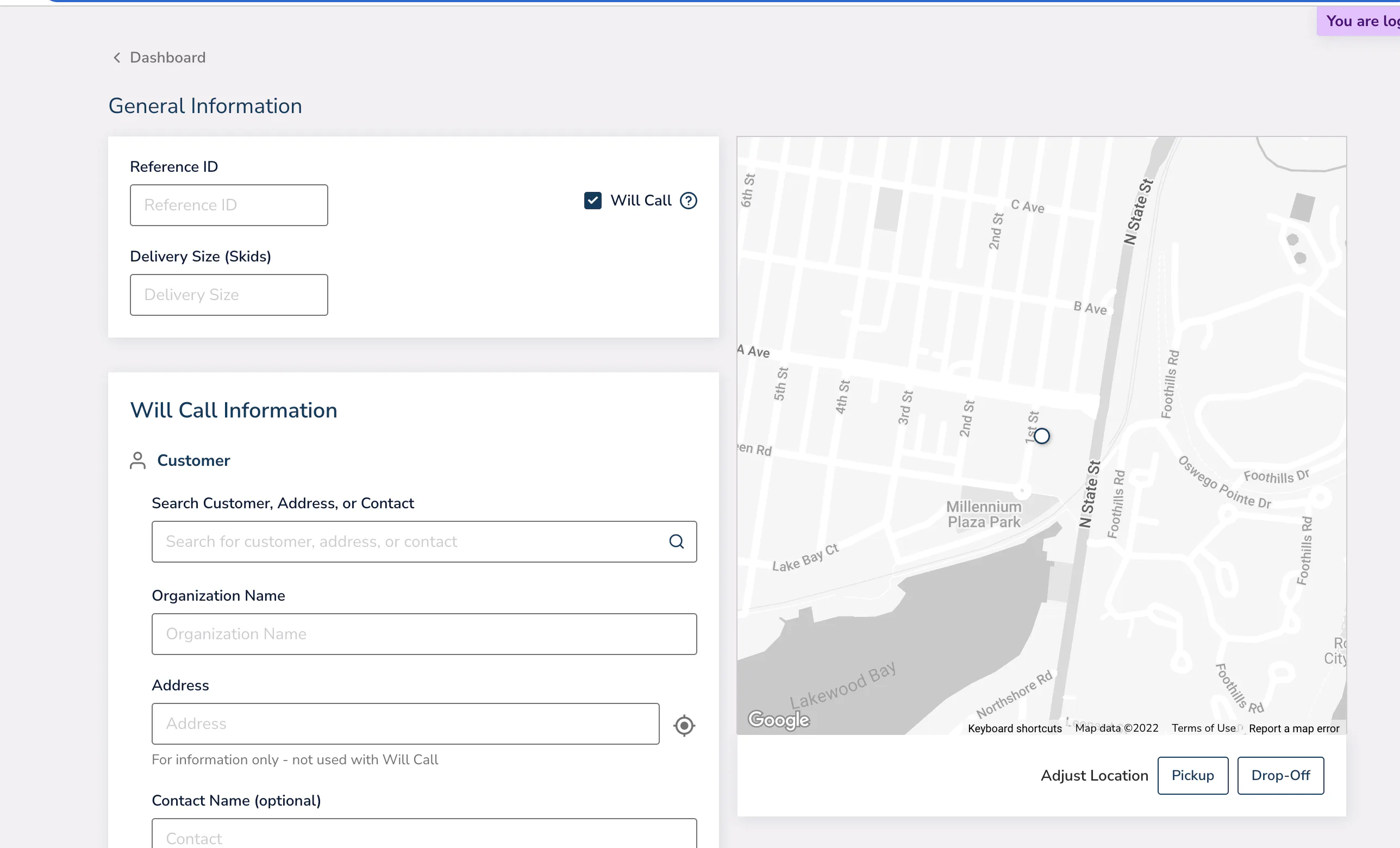
Task: Open Report a map error link
Action: [1293, 728]
